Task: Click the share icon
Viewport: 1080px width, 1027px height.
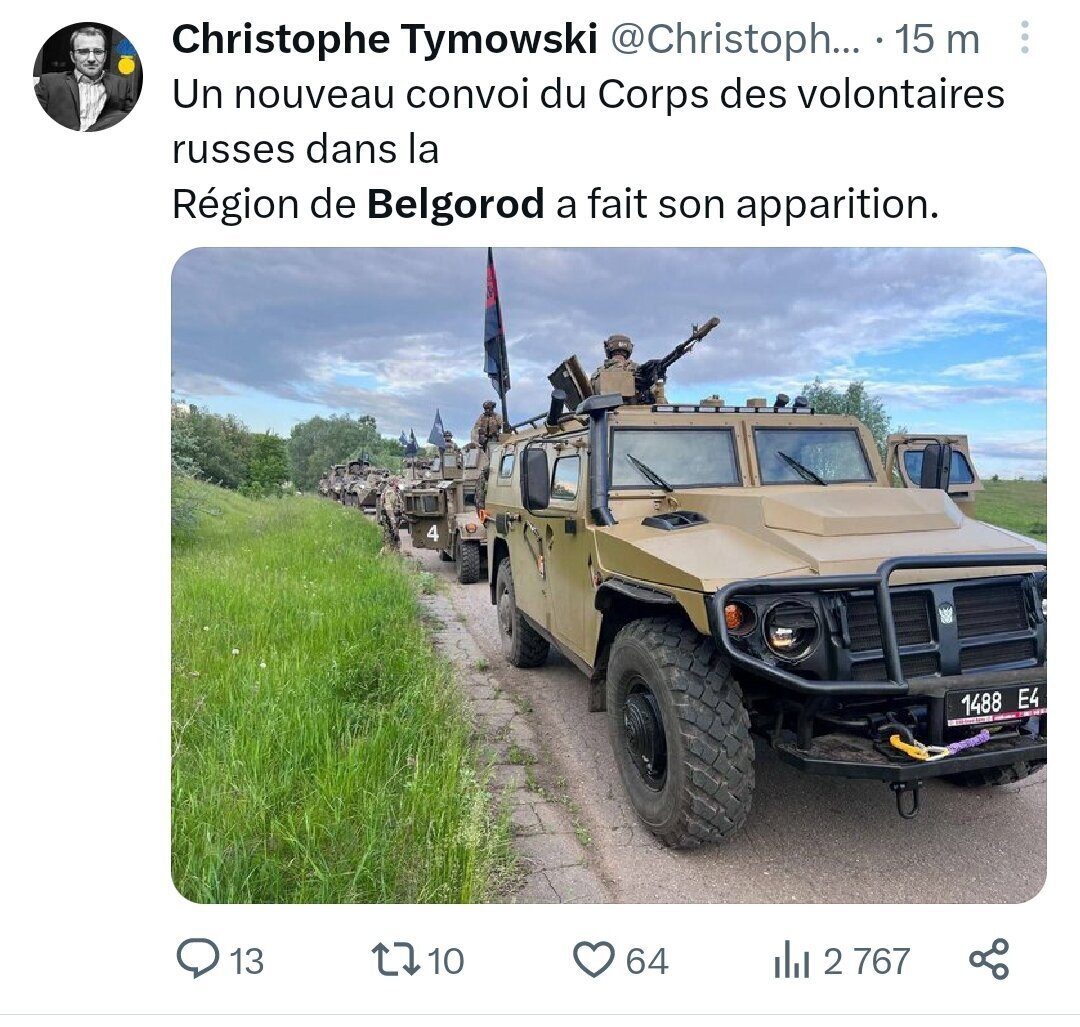Action: point(989,959)
